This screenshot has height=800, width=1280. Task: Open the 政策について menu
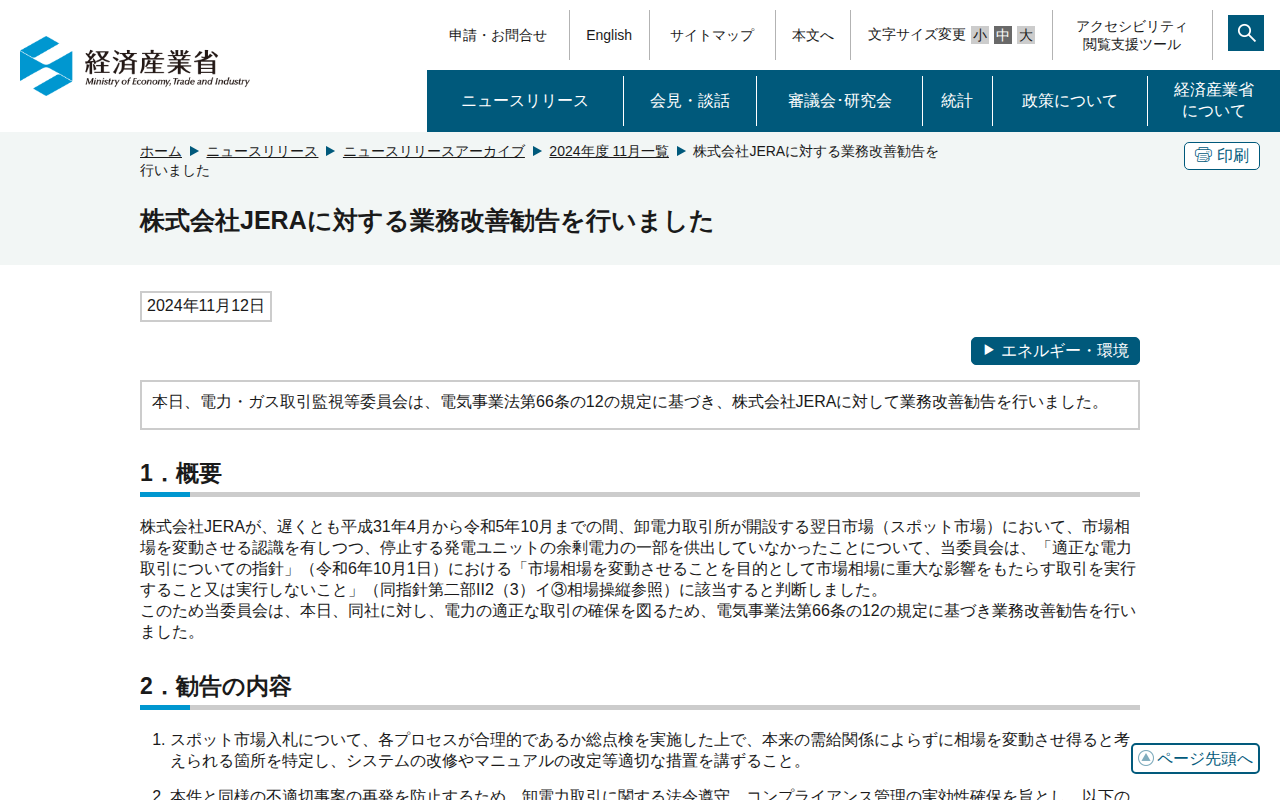point(1070,101)
